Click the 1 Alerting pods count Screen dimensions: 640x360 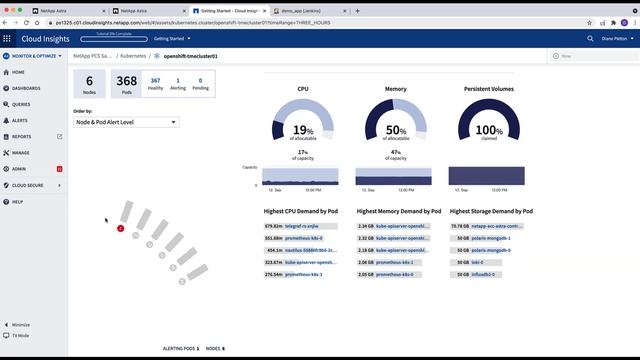point(178,84)
